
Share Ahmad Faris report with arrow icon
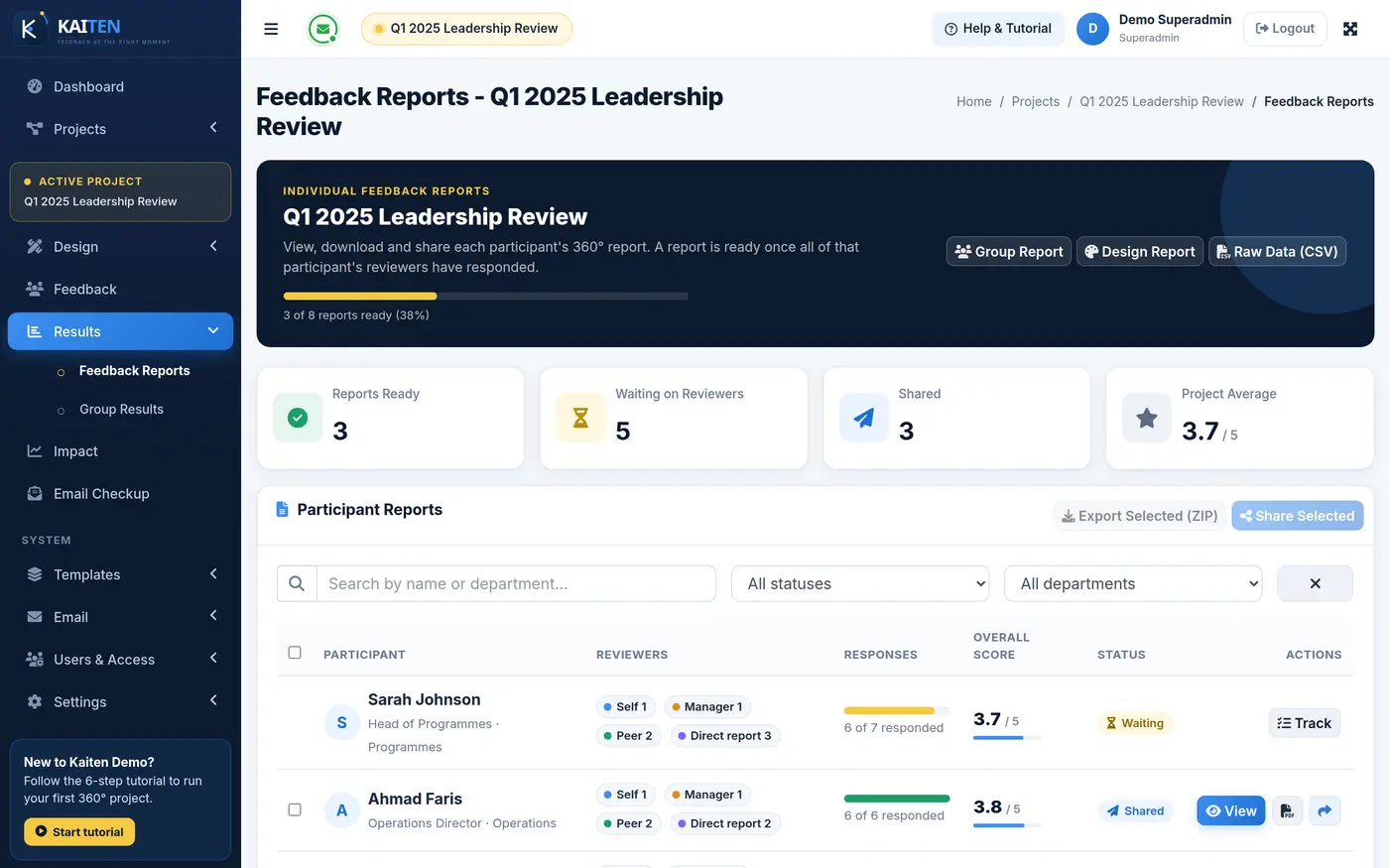[1325, 810]
